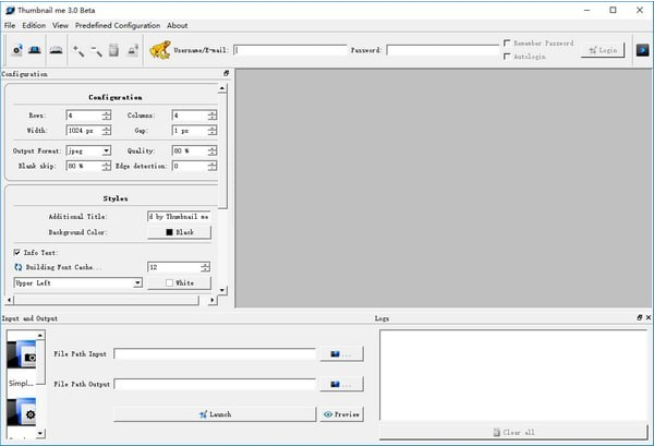
Task: Open the Predefined Configuration menu
Action: tap(117, 25)
